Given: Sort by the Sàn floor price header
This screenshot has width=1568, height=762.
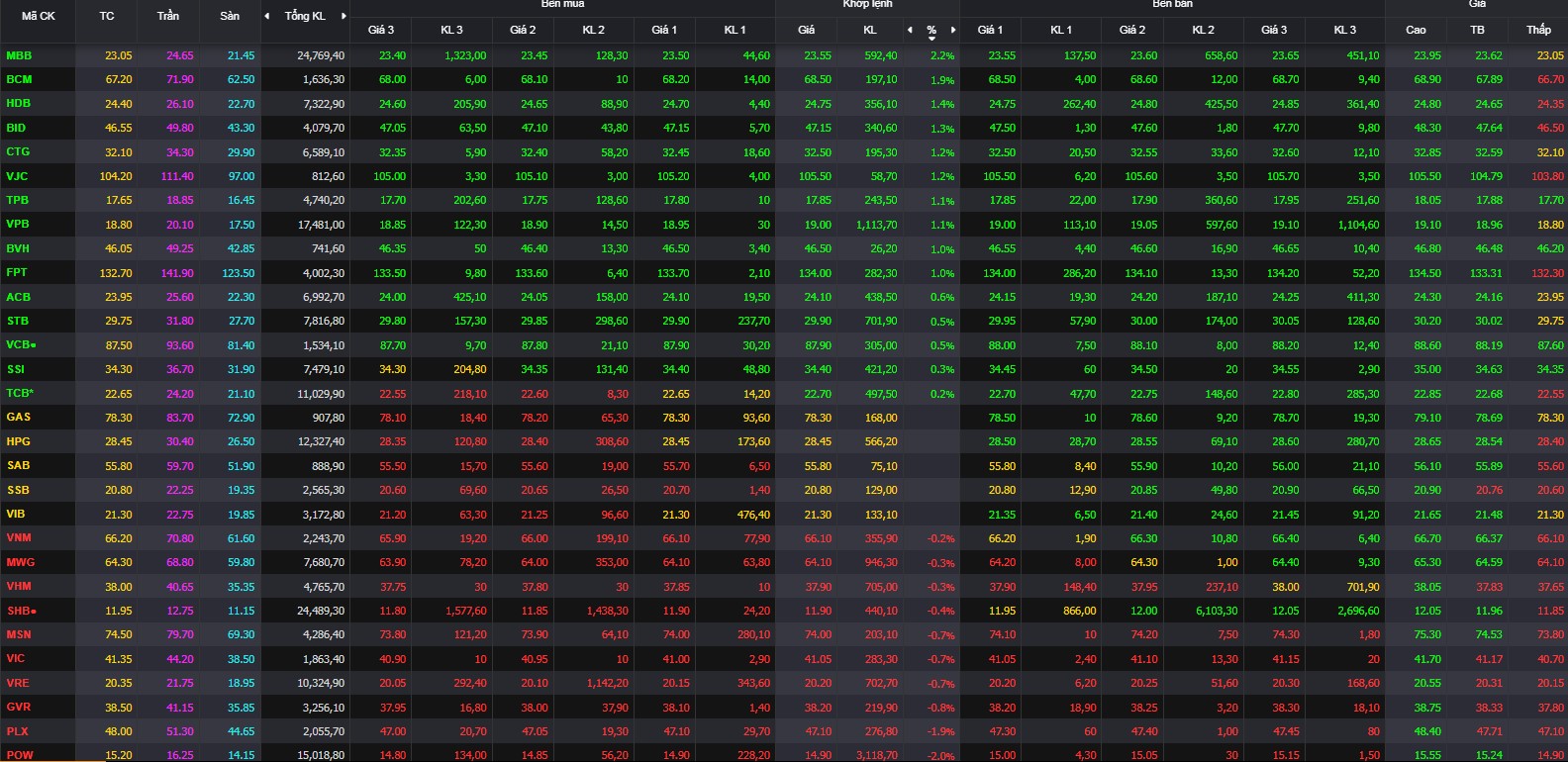Looking at the screenshot, I should point(230,16).
